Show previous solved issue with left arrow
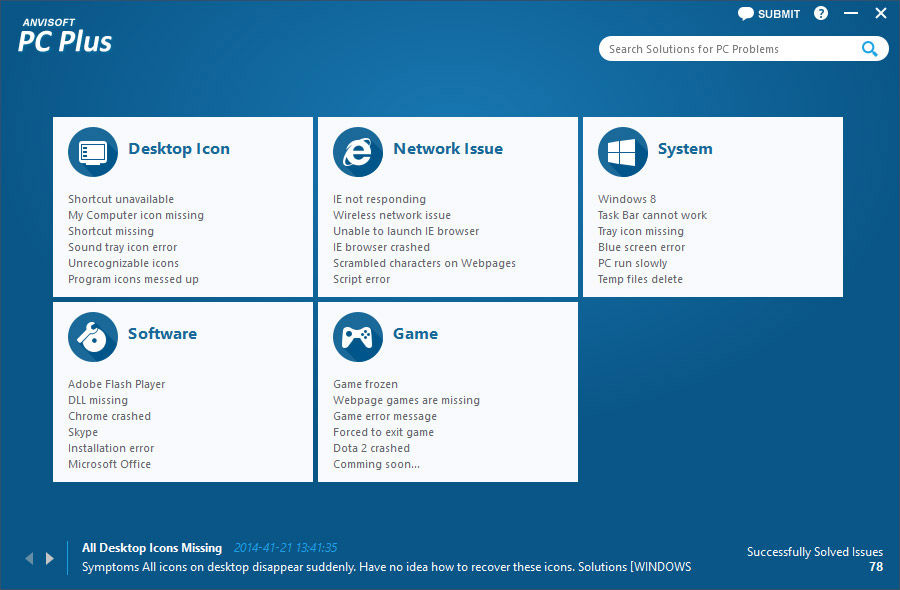900x590 pixels. [x=29, y=558]
